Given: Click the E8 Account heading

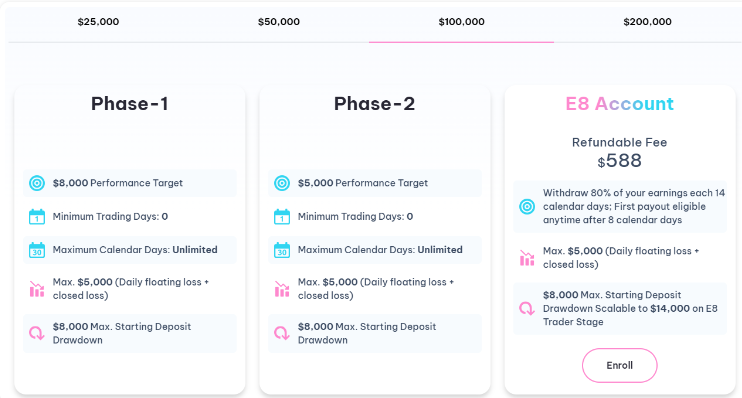Looking at the screenshot, I should (x=619, y=104).
